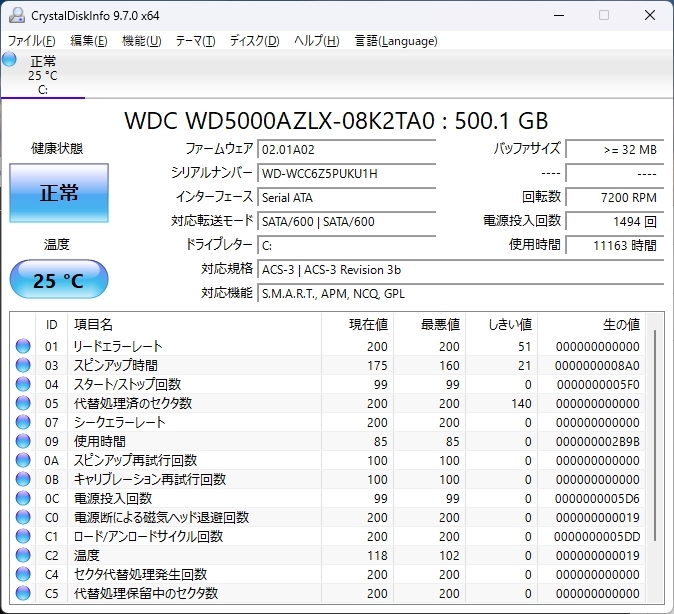
Task: Click status orb of 0C 電源投入回数 row
Action: click(23, 498)
